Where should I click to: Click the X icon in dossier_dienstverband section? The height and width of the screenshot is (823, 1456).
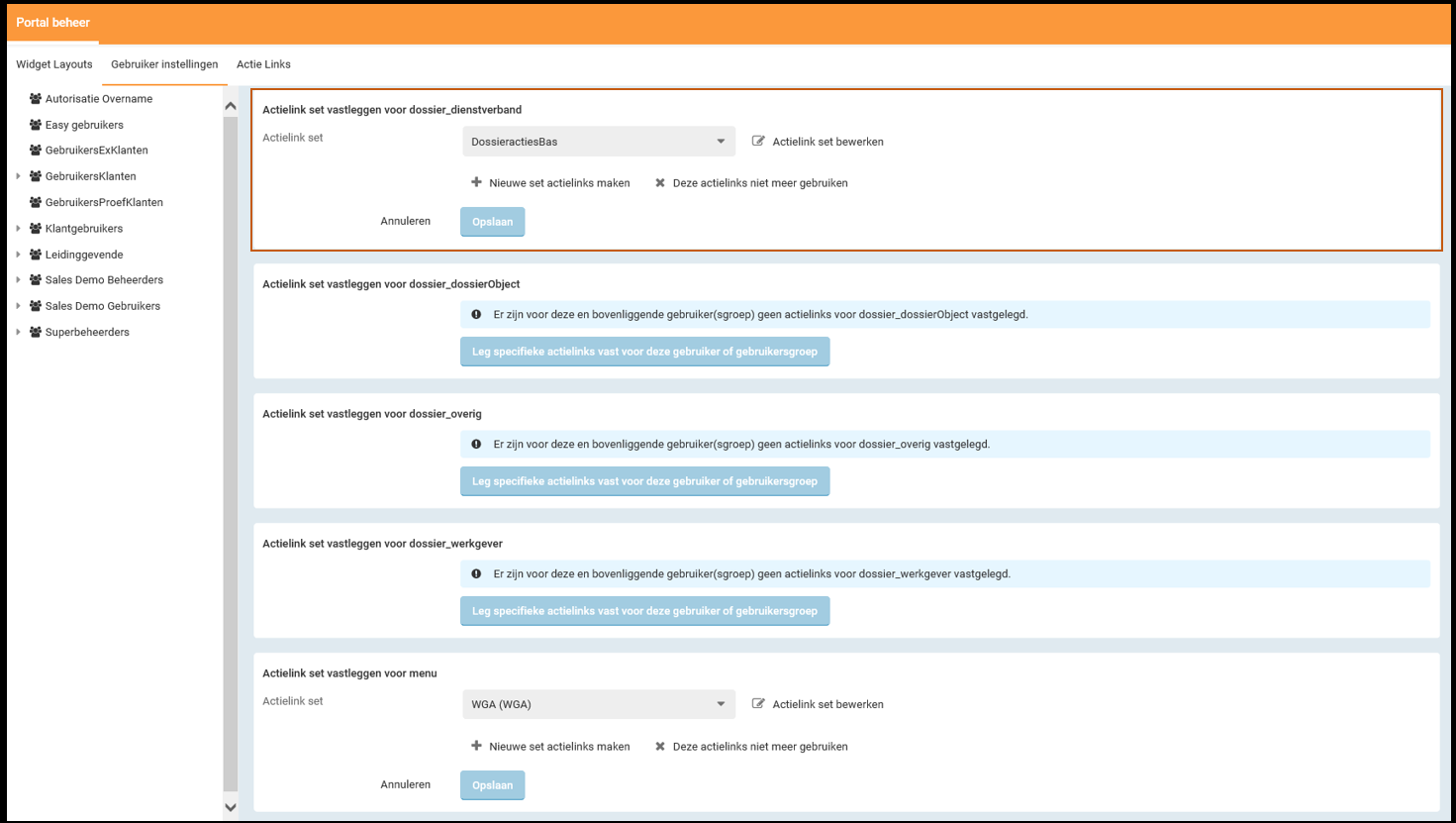click(x=660, y=182)
